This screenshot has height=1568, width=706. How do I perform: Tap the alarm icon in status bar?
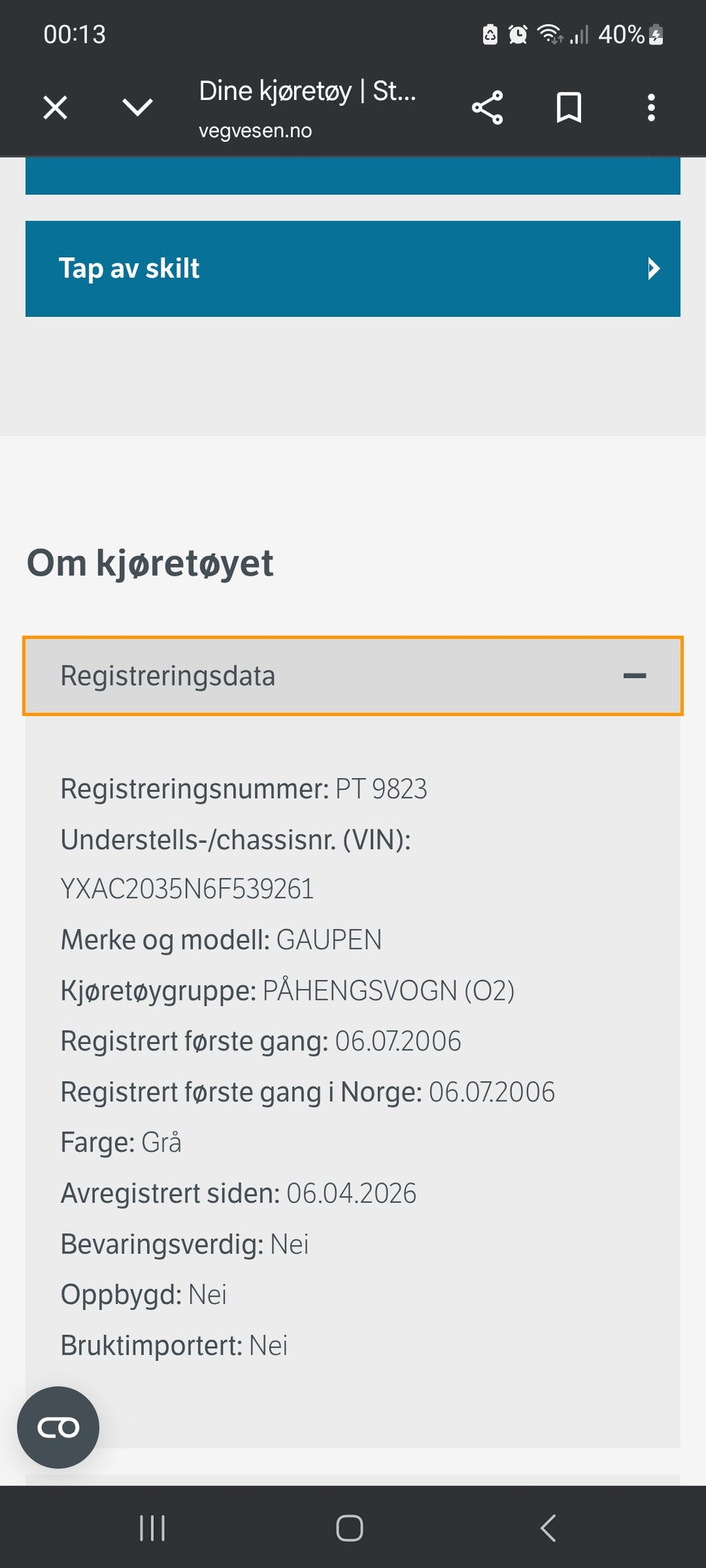tap(518, 35)
